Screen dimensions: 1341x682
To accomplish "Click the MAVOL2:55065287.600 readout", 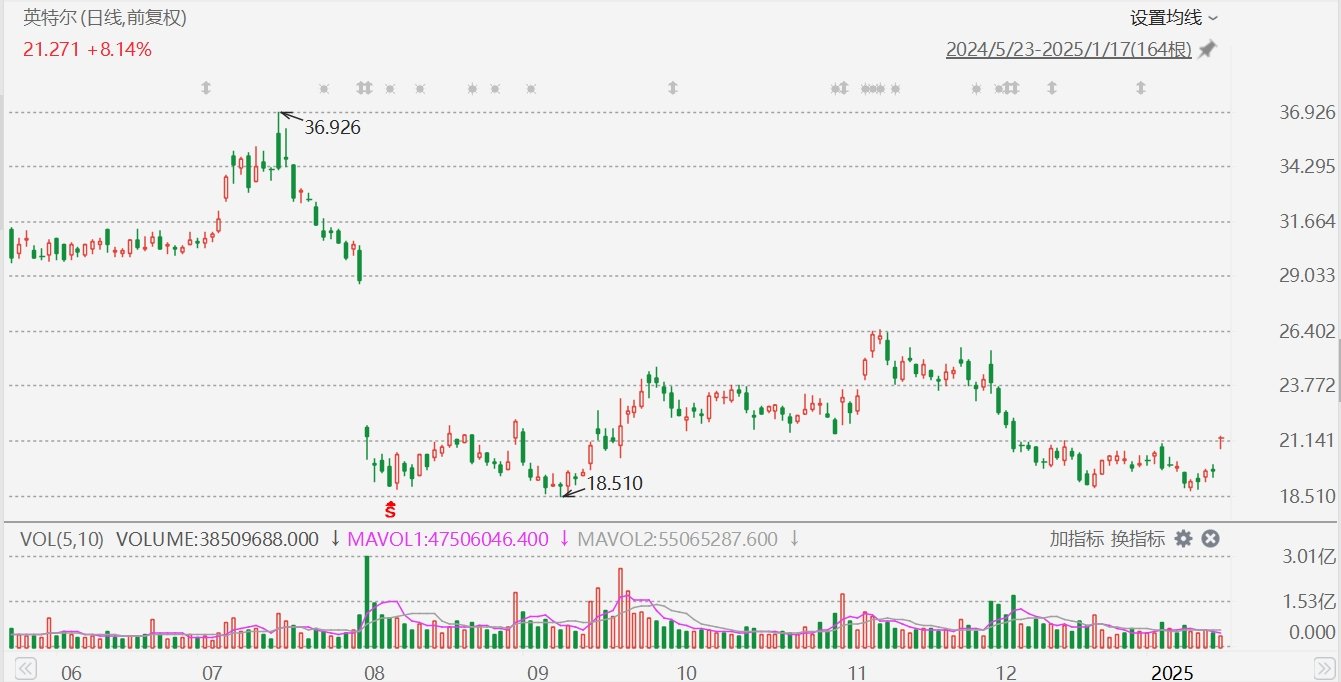I will point(677,539).
